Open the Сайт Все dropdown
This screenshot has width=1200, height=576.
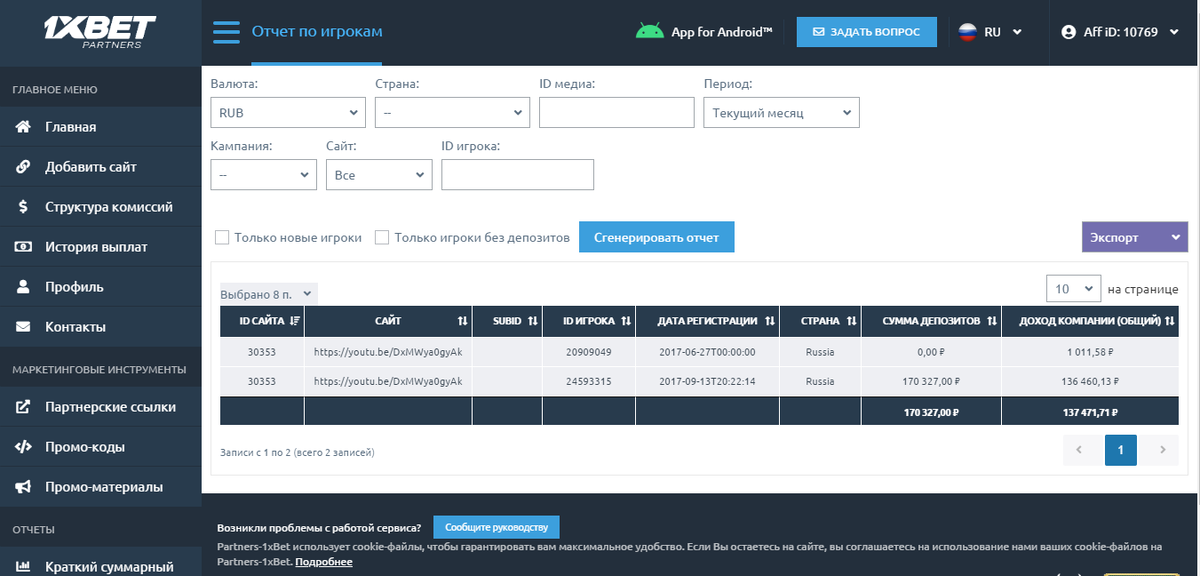[x=379, y=175]
